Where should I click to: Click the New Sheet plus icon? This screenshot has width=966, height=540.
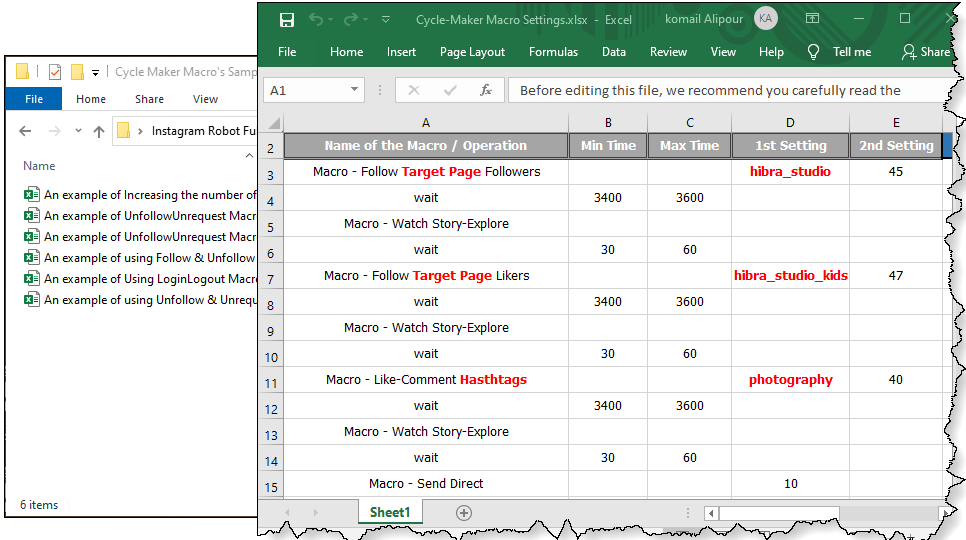point(464,513)
